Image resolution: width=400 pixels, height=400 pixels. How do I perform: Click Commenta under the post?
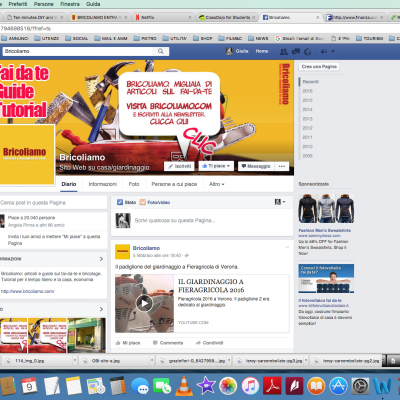pos(168,343)
